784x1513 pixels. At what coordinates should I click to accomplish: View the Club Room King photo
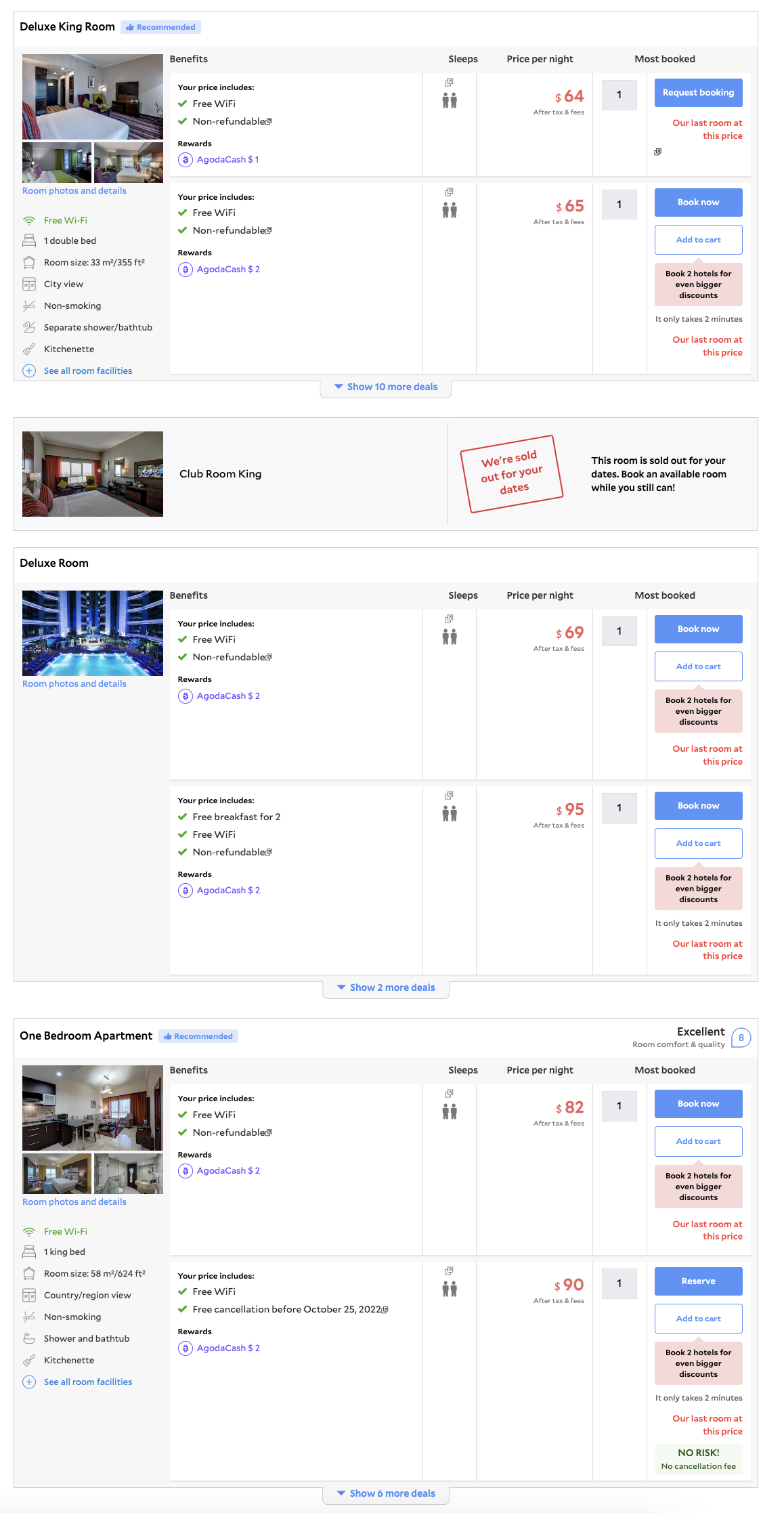(93, 474)
